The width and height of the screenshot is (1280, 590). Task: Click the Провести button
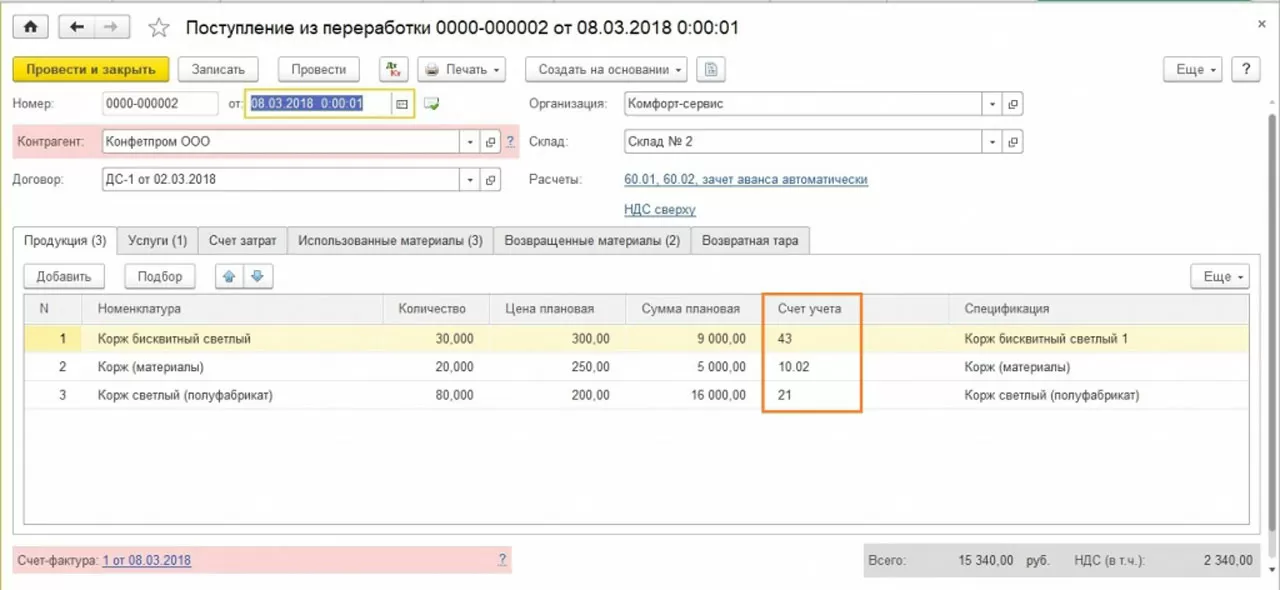(319, 70)
